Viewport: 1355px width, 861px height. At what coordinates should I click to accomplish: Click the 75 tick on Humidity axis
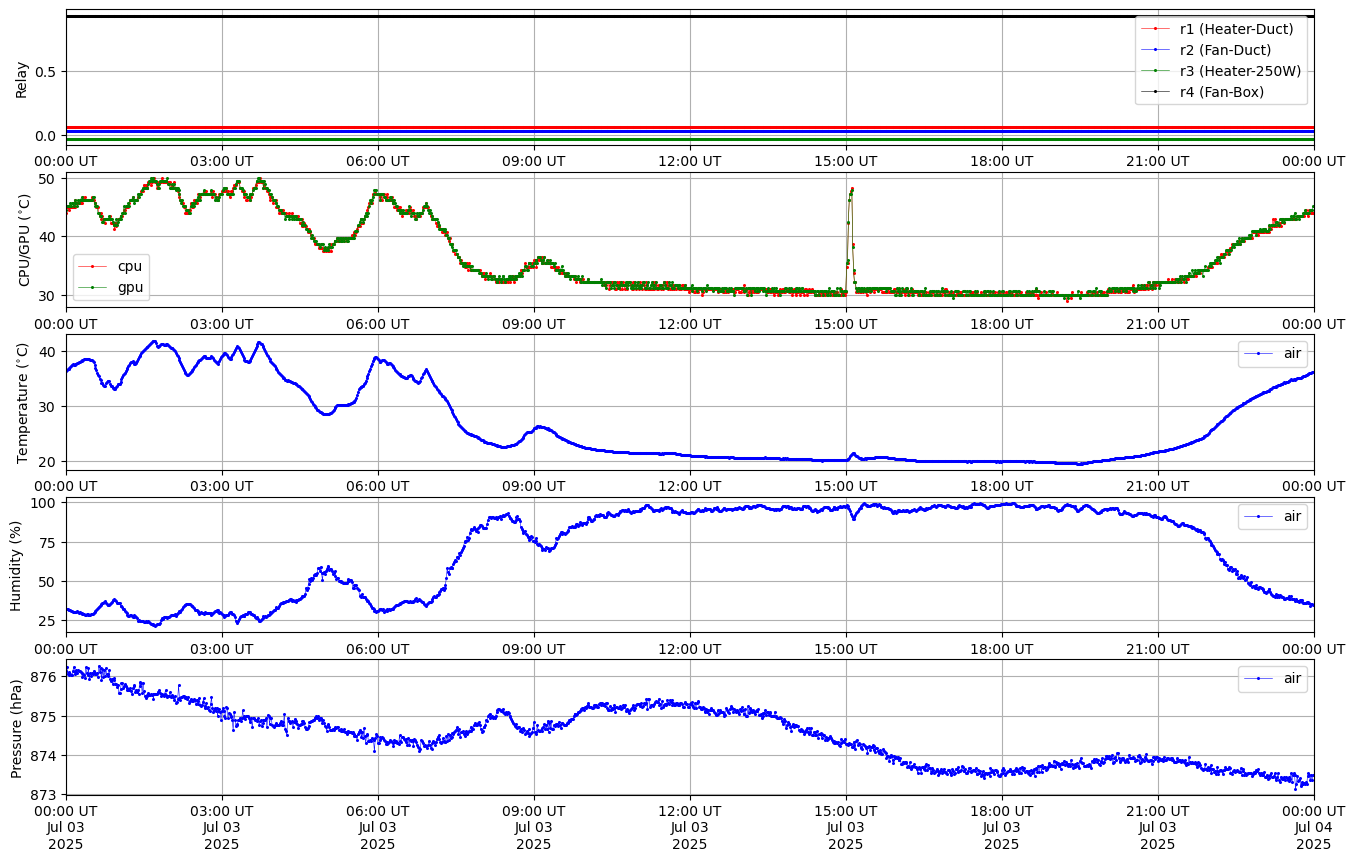51,542
